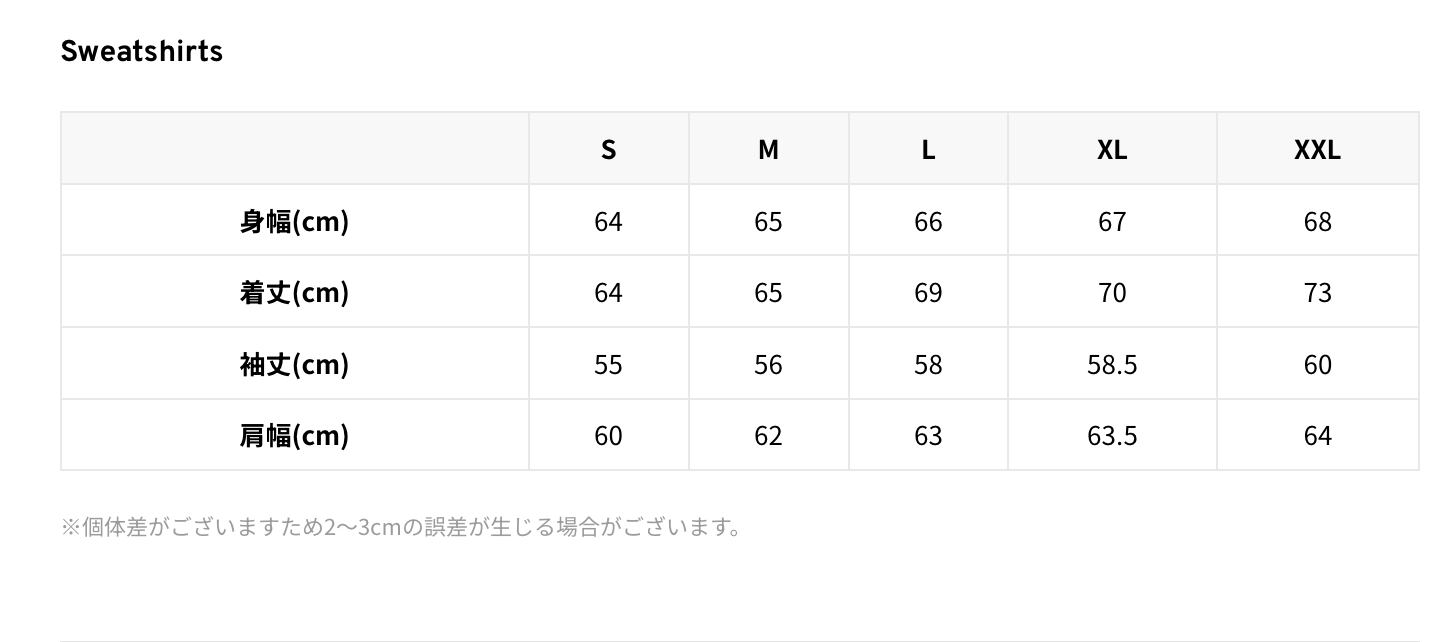
Task: Select the 身幅(cm) row label
Action: click(x=294, y=221)
